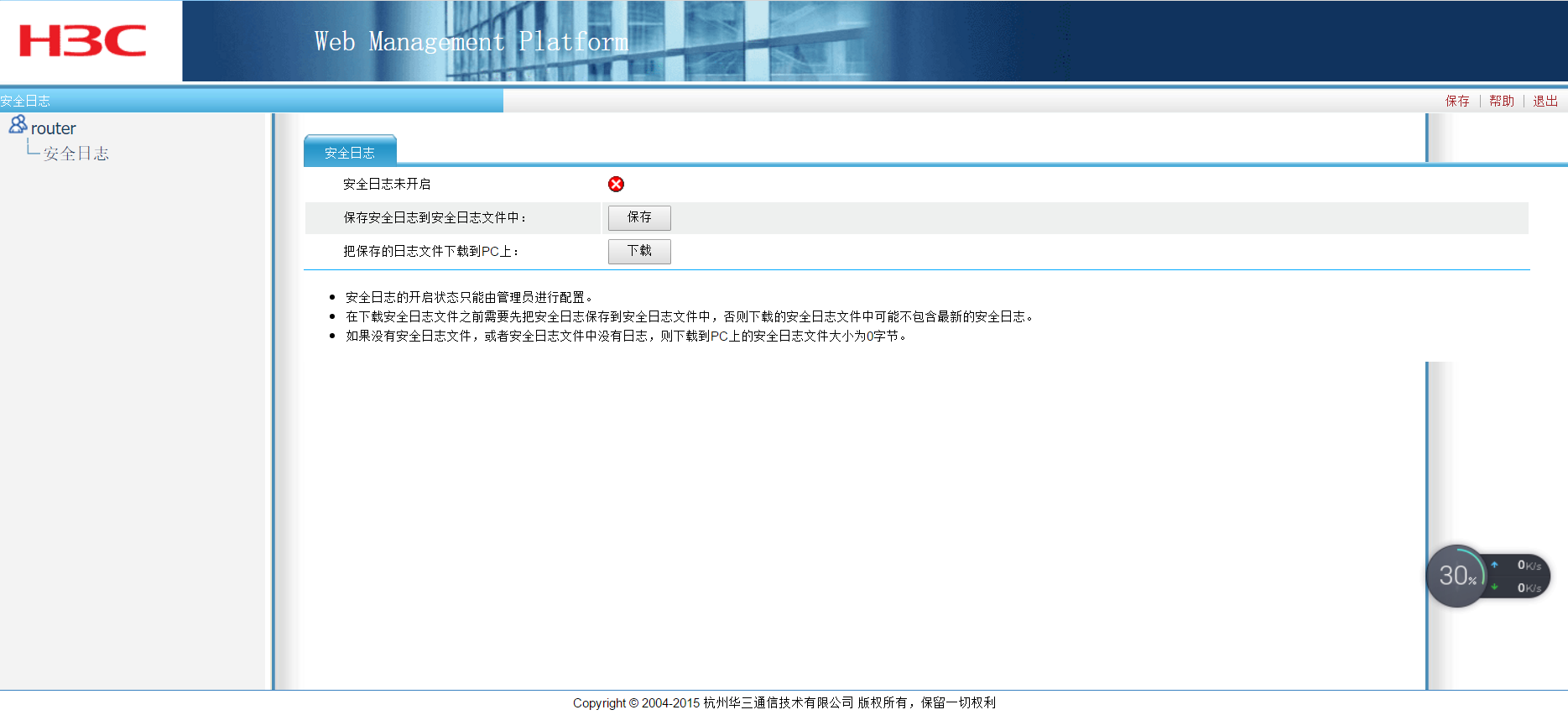1568x715 pixels.
Task: Open the 安全日志 tab
Action: pos(350,150)
